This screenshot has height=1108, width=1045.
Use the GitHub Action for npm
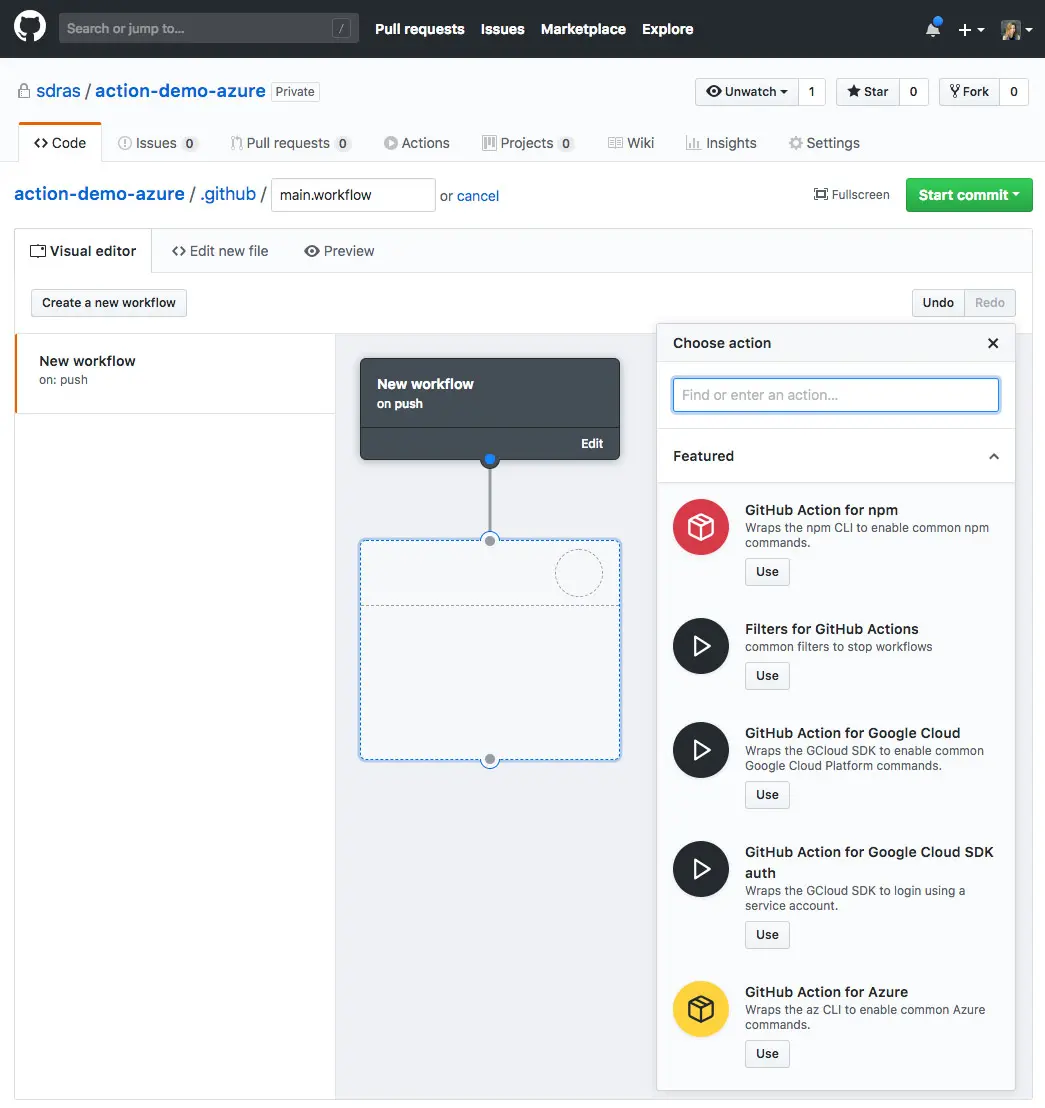[x=767, y=572]
